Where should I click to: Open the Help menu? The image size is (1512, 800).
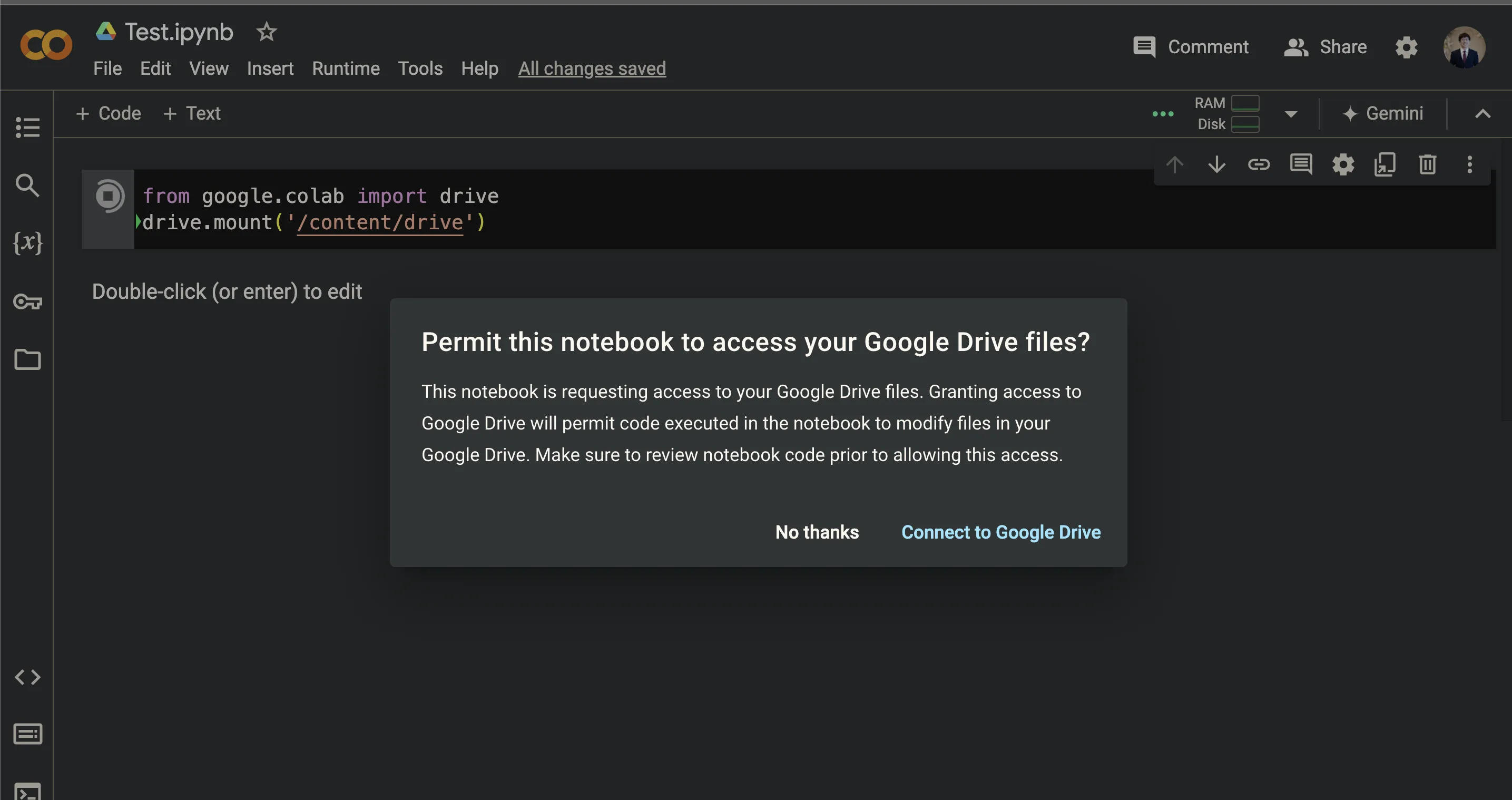point(479,69)
